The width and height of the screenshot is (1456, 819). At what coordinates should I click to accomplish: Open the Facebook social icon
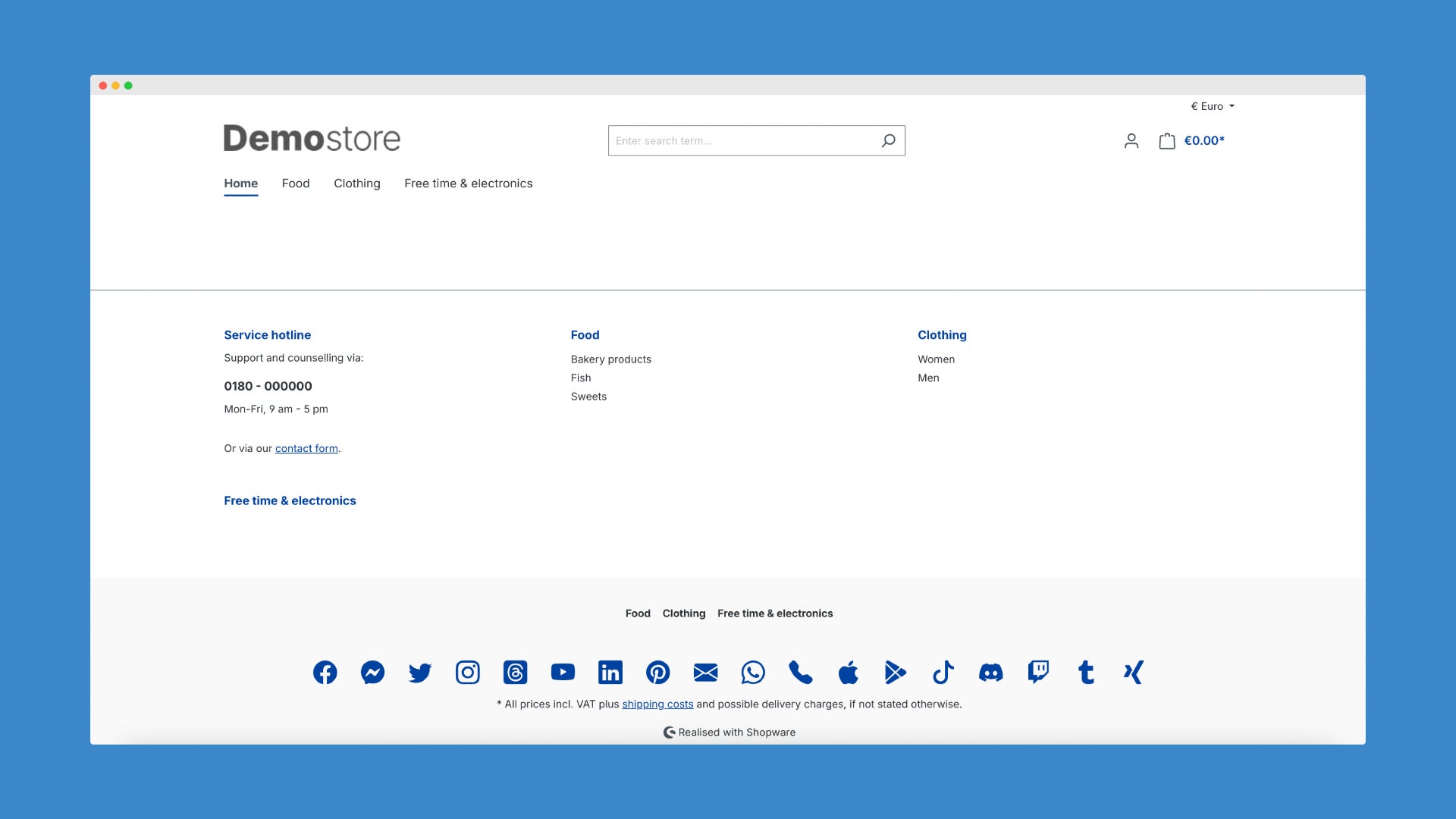click(325, 673)
